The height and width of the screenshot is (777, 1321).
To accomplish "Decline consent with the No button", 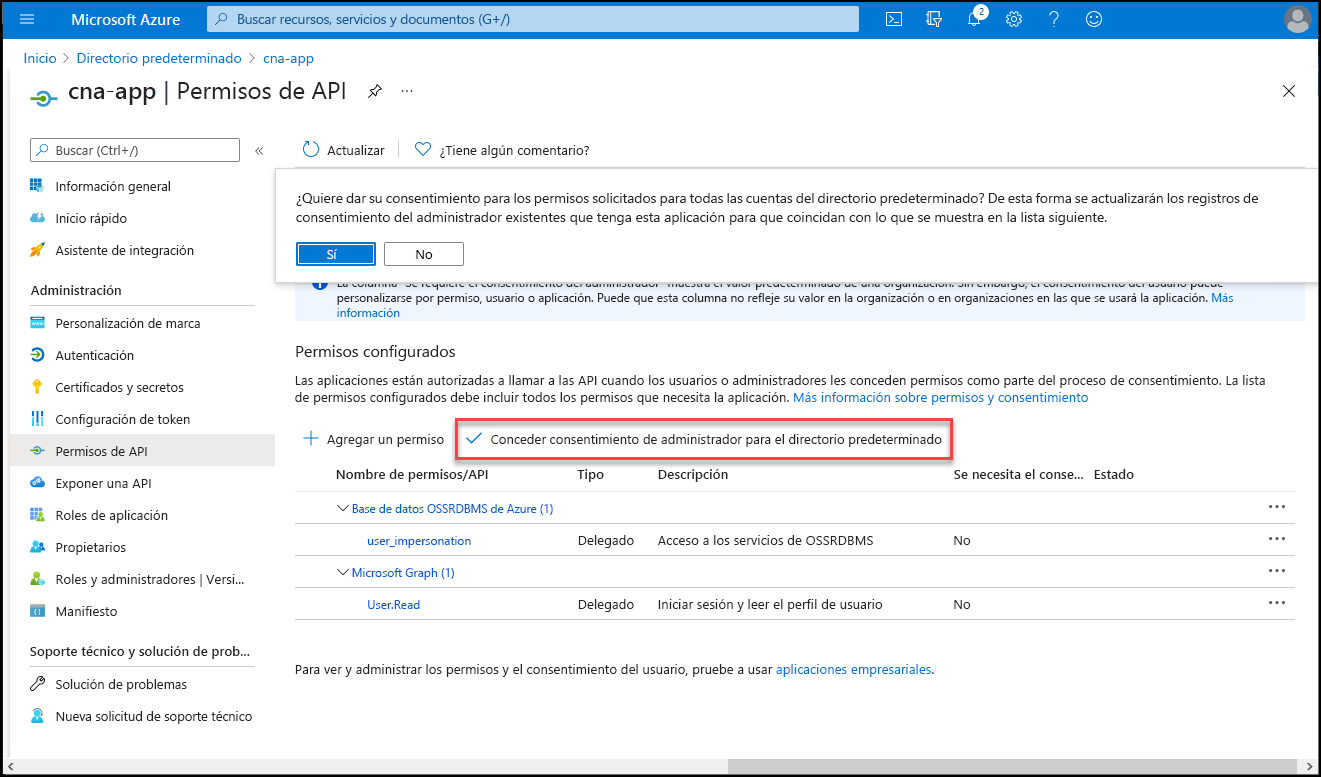I will (424, 254).
